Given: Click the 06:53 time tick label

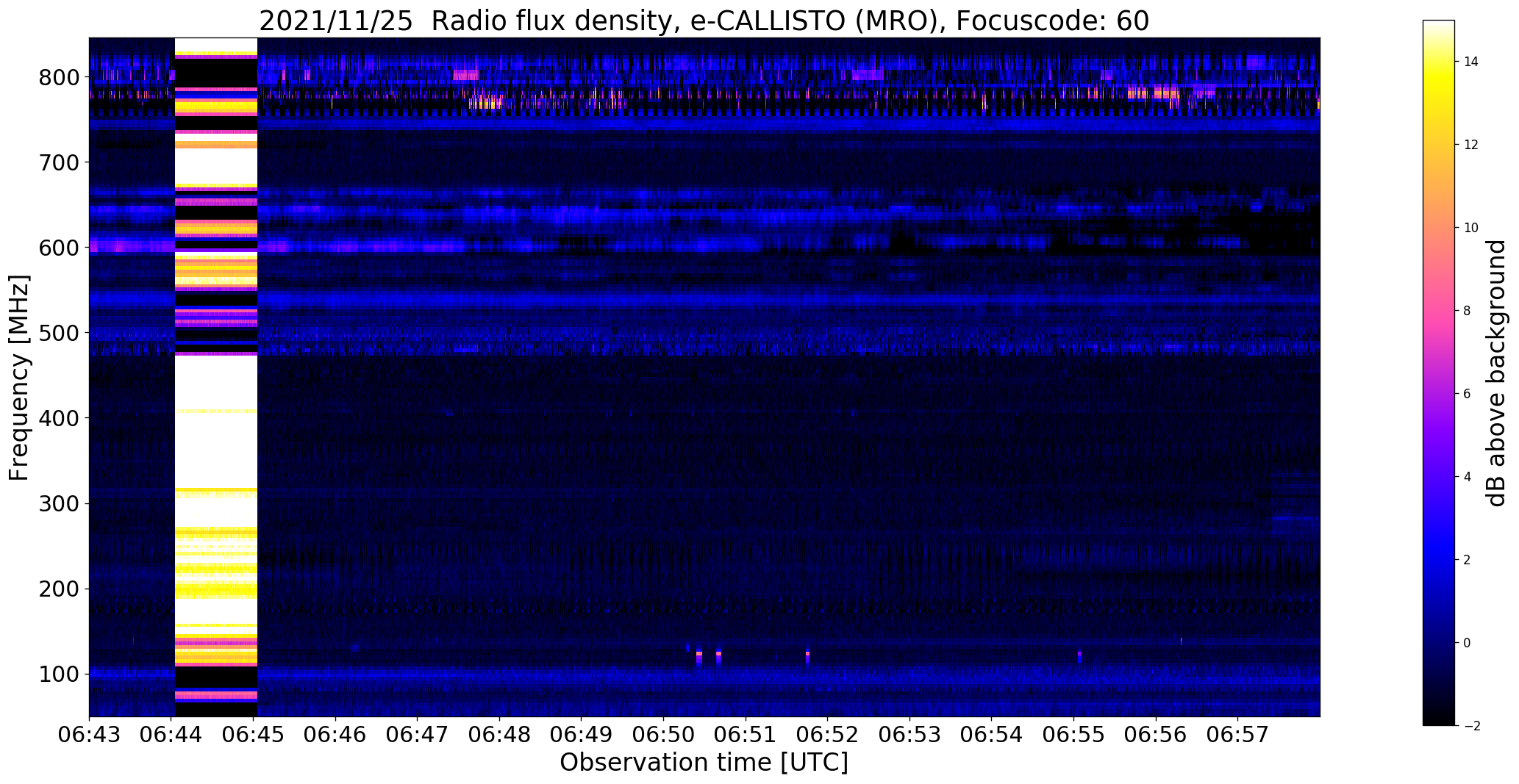Looking at the screenshot, I should (x=910, y=735).
